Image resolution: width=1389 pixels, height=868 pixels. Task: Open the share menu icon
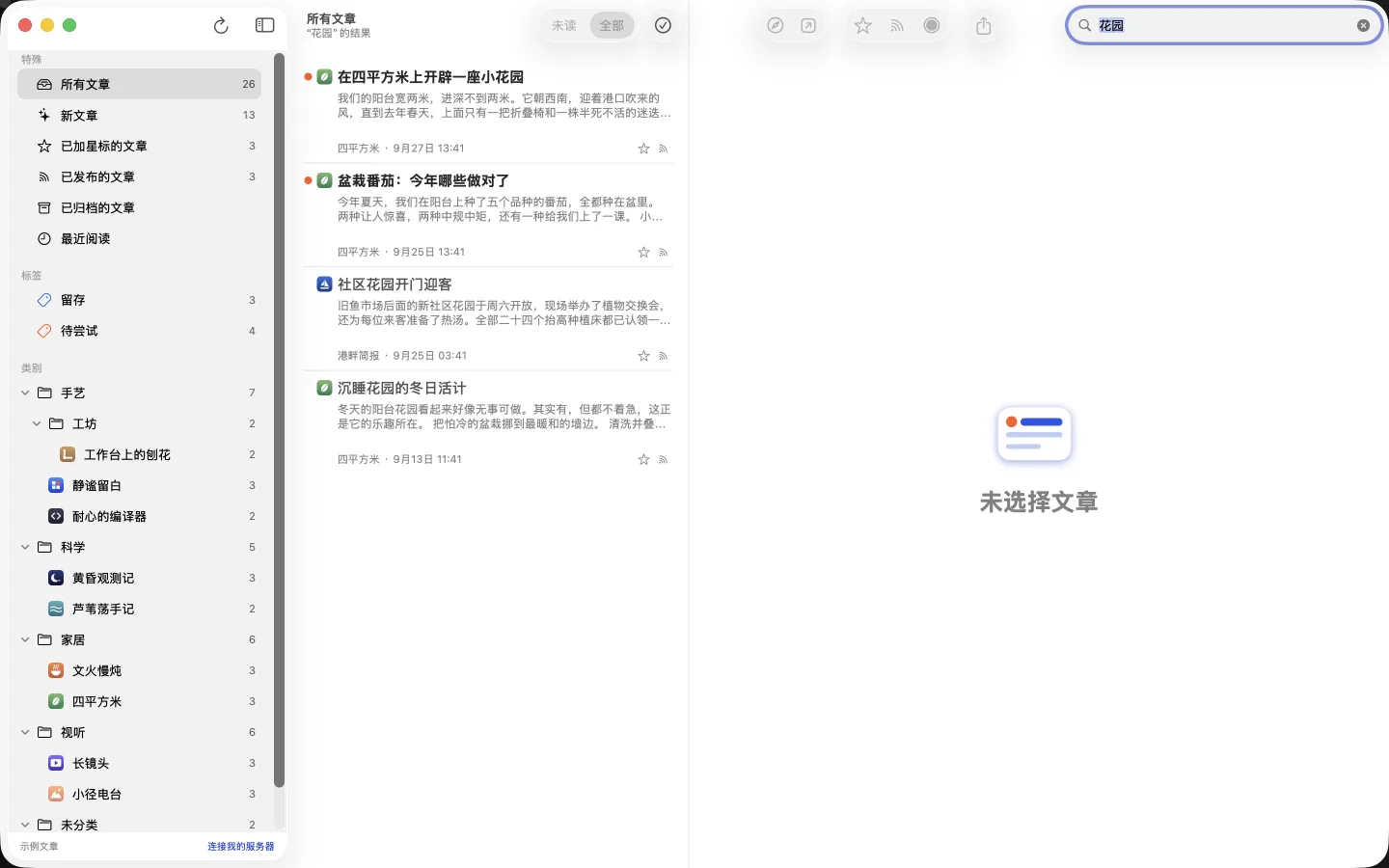pos(984,26)
